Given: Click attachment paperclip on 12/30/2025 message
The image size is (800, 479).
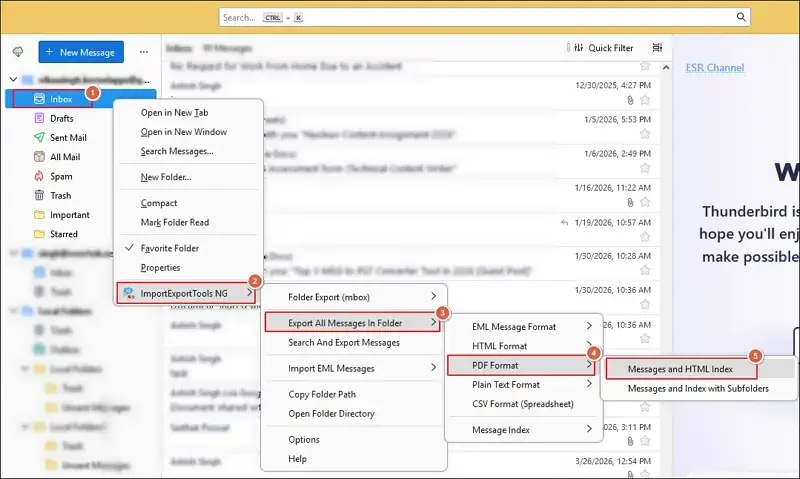Looking at the screenshot, I should [630, 100].
